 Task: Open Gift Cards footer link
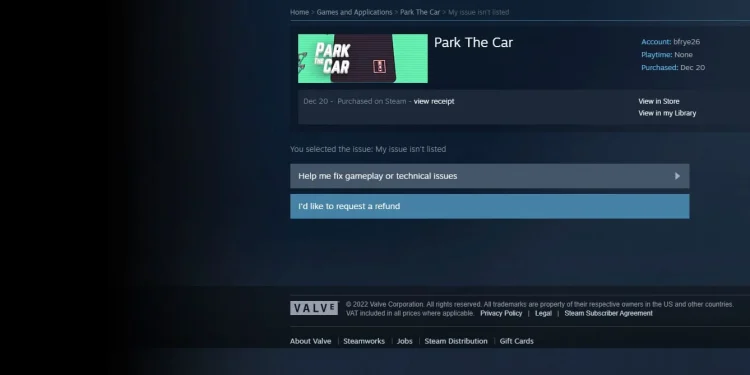[517, 341]
